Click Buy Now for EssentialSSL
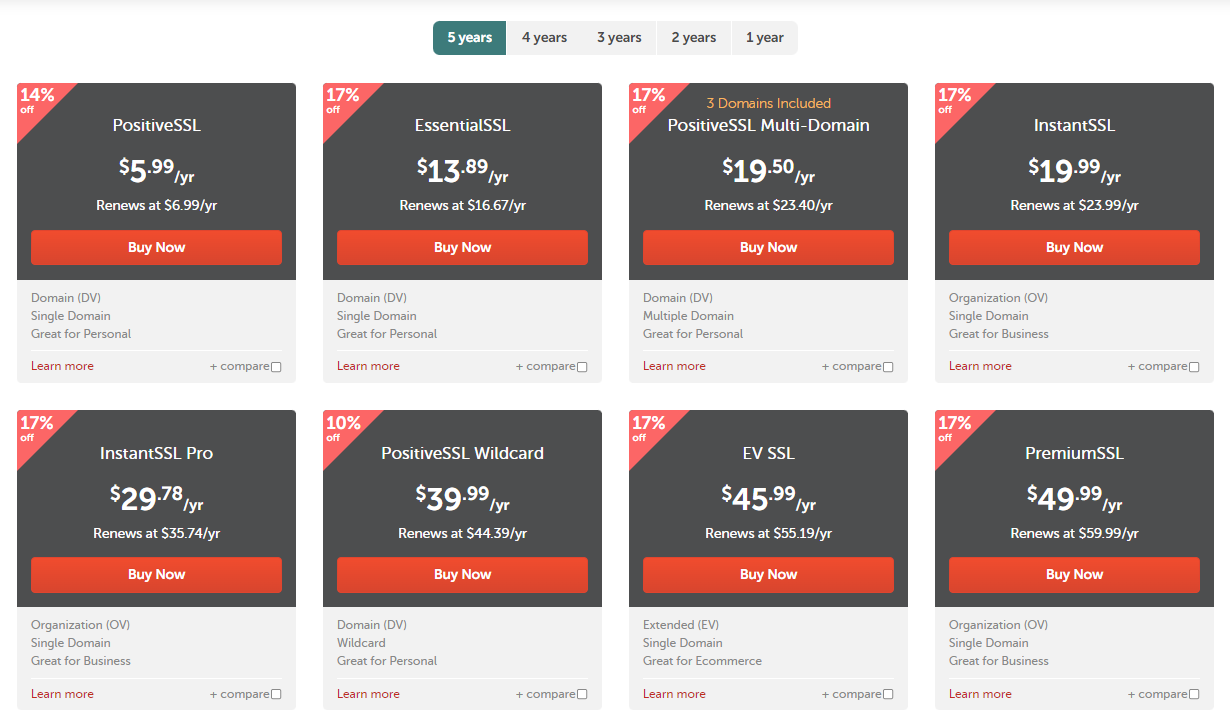The image size is (1230, 715). coord(462,247)
